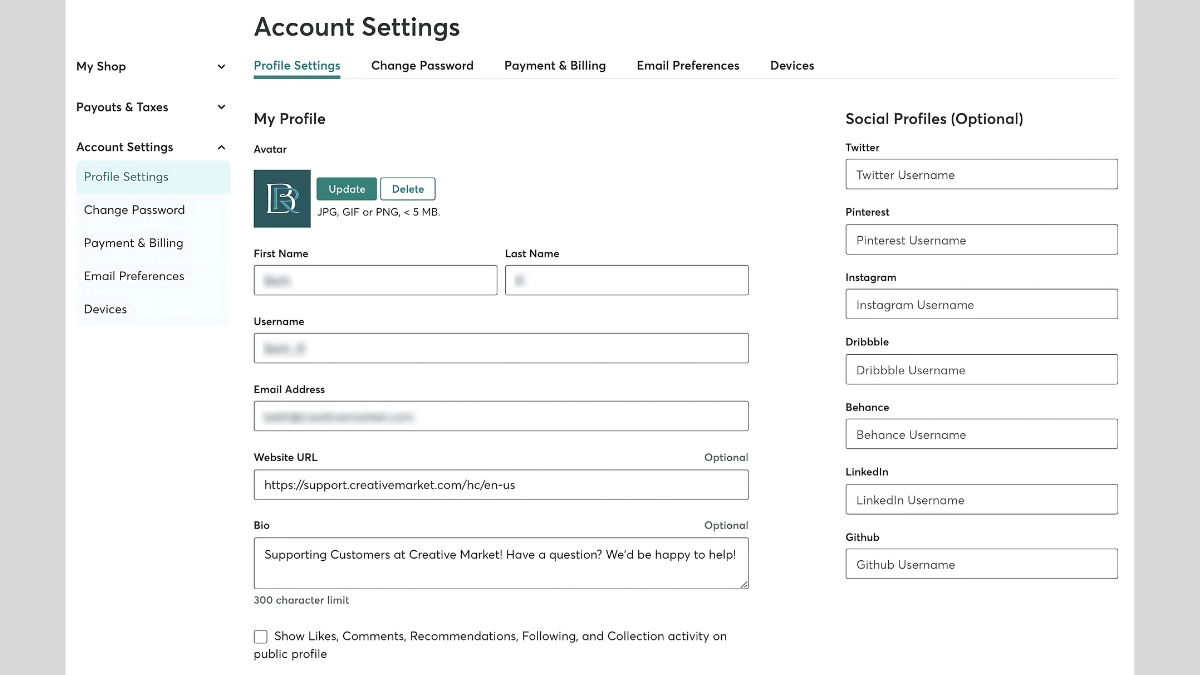Focus the Pinterest Username field
Screen dimensions: 1200x675
[x=981, y=240]
